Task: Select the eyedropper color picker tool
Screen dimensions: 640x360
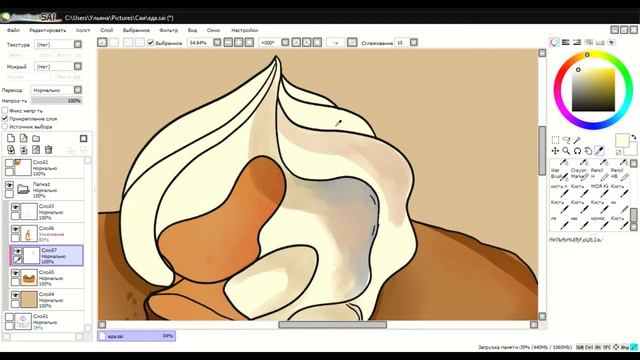Action: (599, 151)
